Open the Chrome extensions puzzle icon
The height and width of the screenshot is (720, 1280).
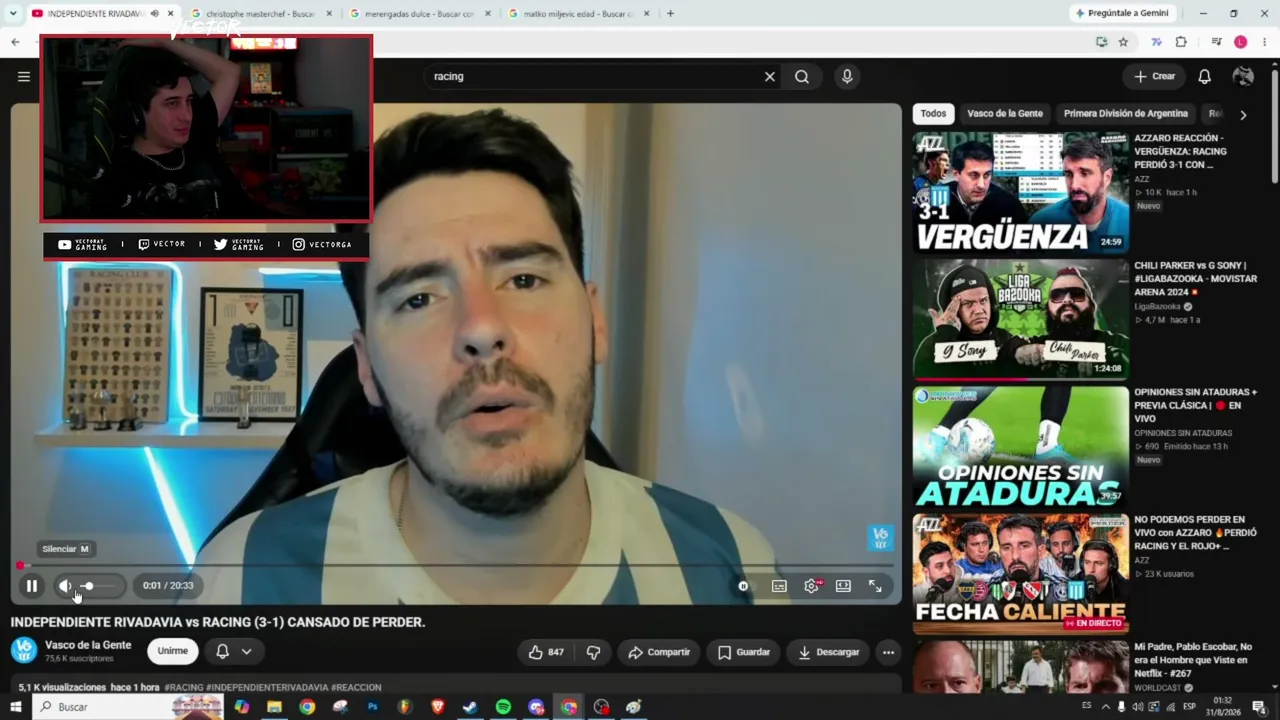(x=1181, y=42)
